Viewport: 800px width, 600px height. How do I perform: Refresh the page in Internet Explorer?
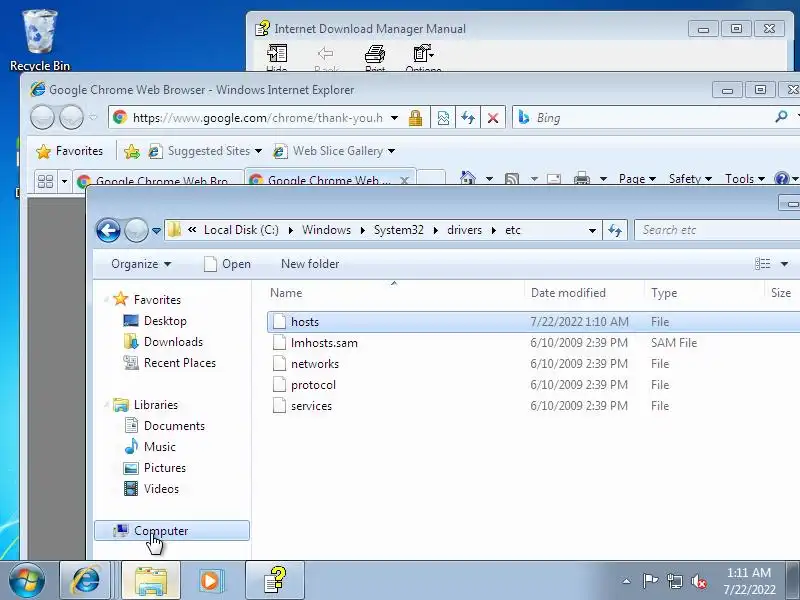tap(468, 118)
